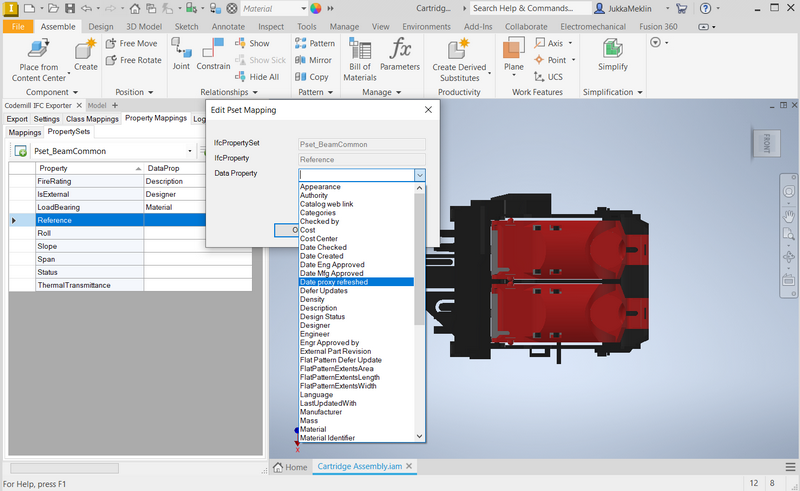
Task: Switch to the Class Mappings tab
Action: 93,119
